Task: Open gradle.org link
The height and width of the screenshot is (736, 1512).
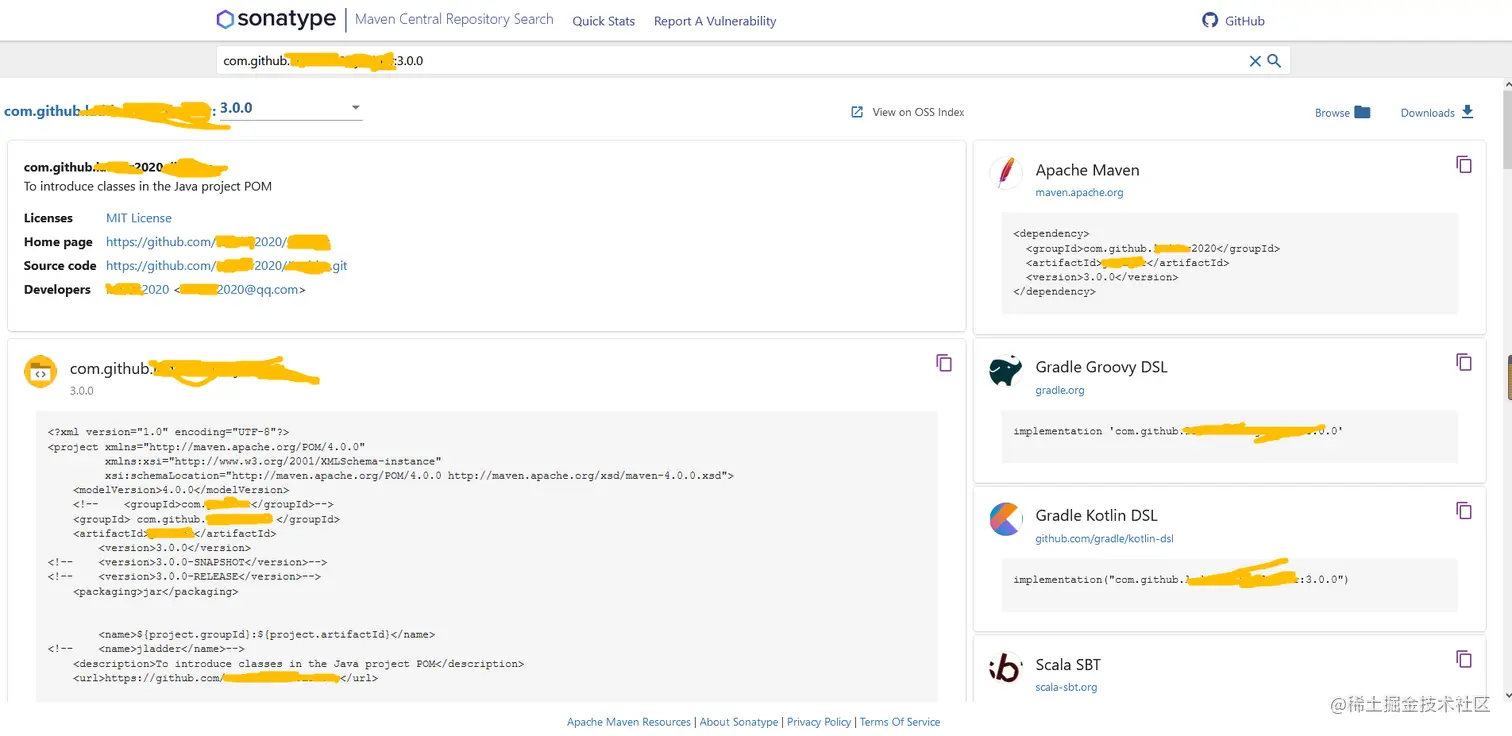Action: (x=1060, y=391)
